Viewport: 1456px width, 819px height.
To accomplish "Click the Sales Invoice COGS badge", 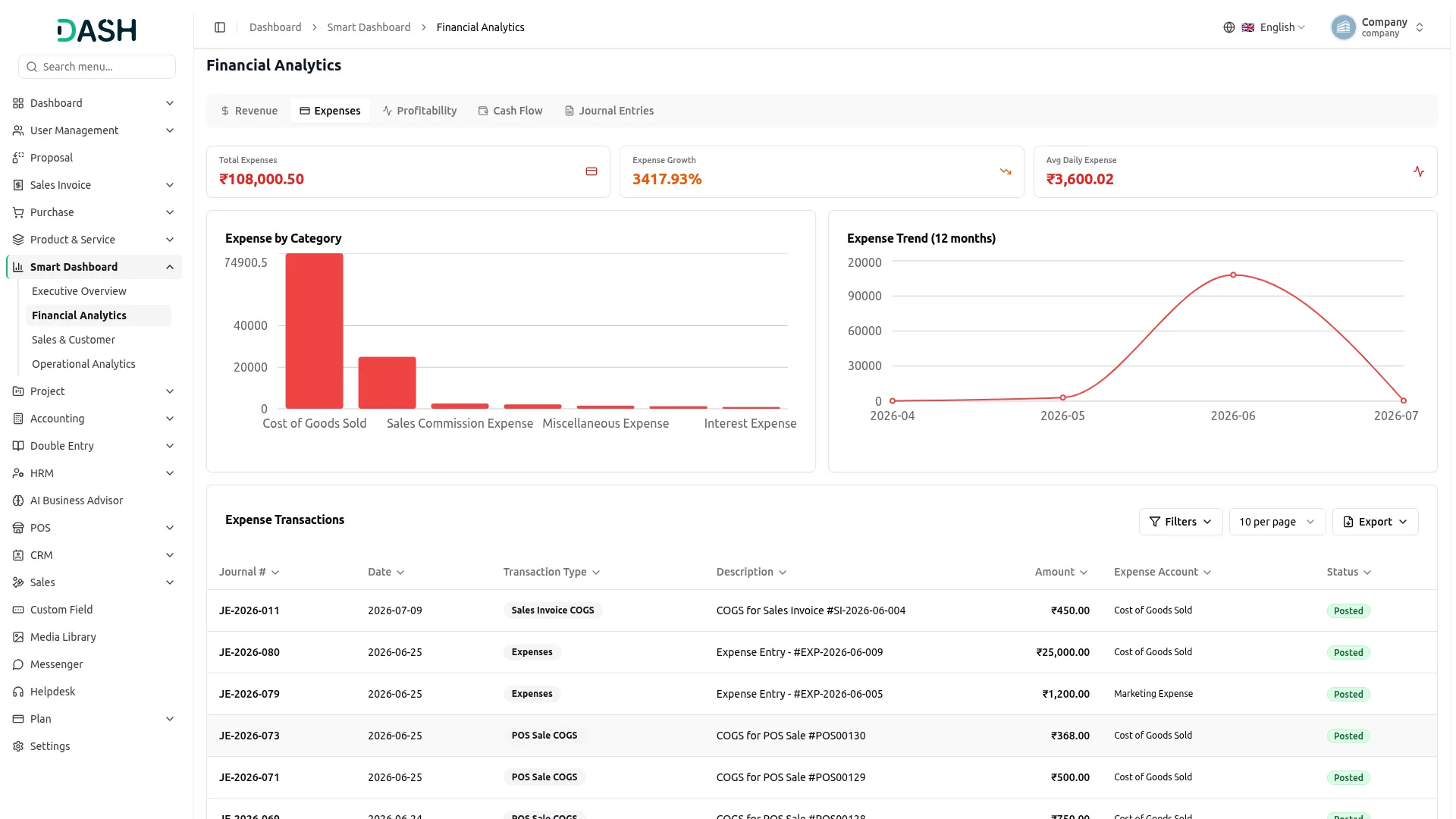I will click(x=553, y=610).
